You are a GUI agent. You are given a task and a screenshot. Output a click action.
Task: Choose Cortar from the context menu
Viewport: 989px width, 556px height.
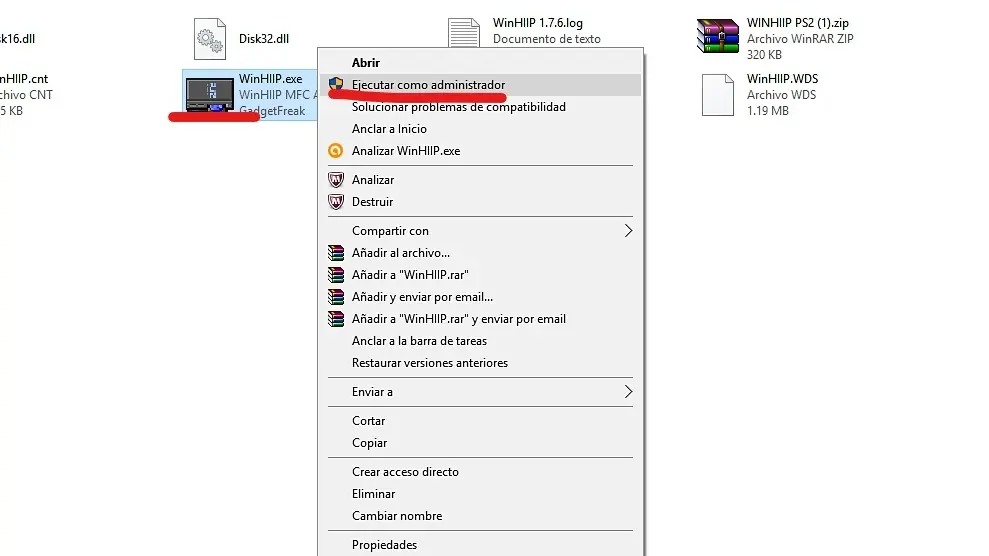[x=481, y=421]
